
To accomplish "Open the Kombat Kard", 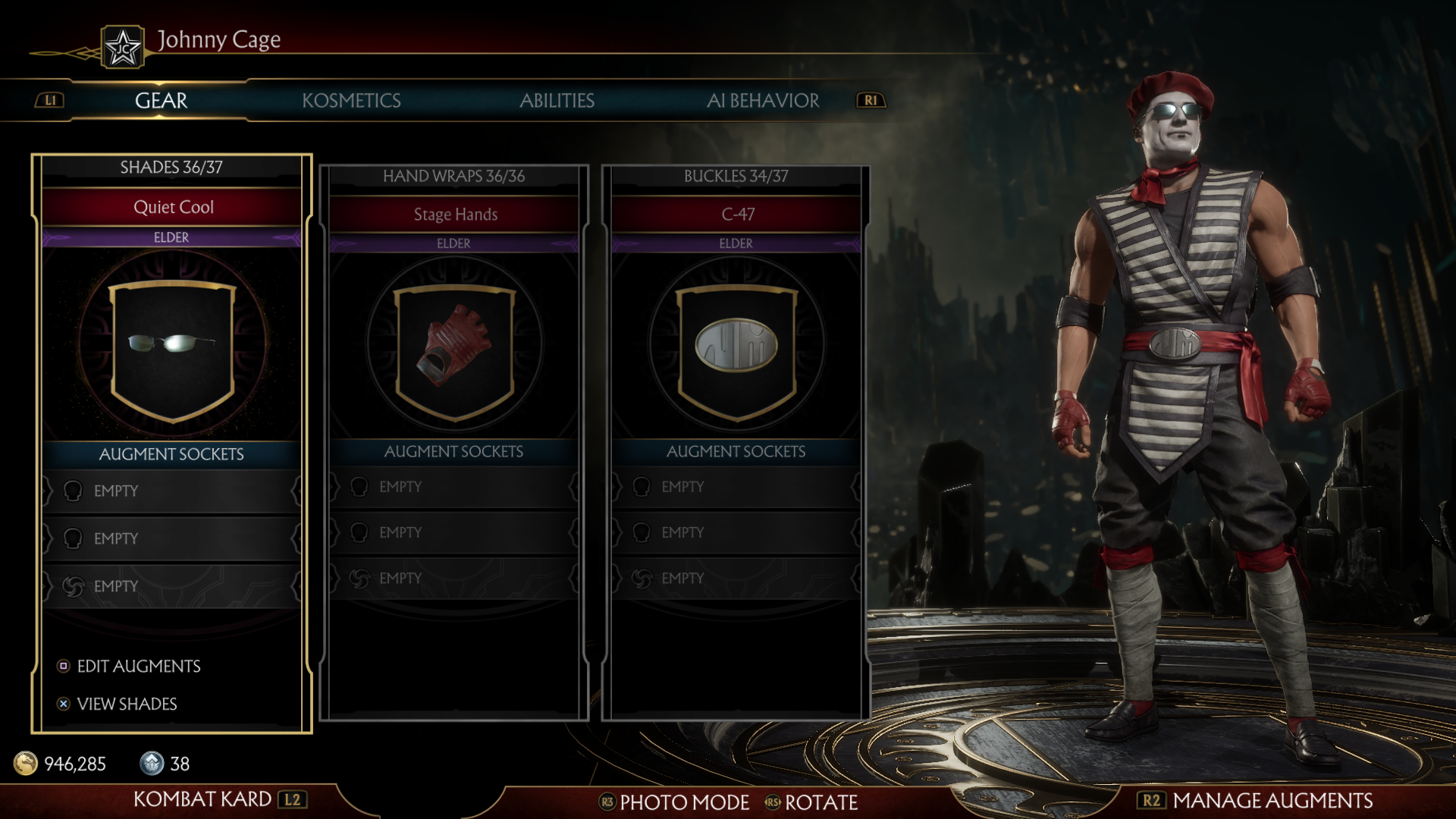I will point(220,799).
